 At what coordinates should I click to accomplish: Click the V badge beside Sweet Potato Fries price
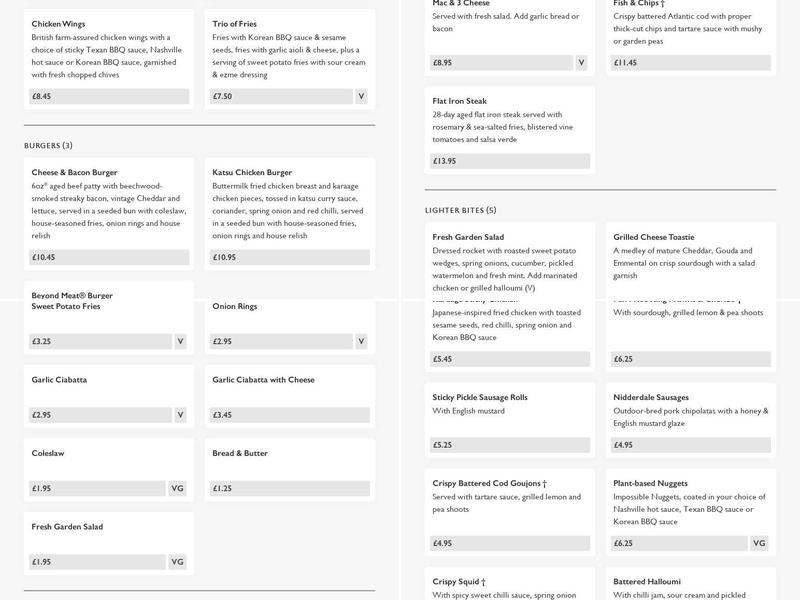point(180,341)
